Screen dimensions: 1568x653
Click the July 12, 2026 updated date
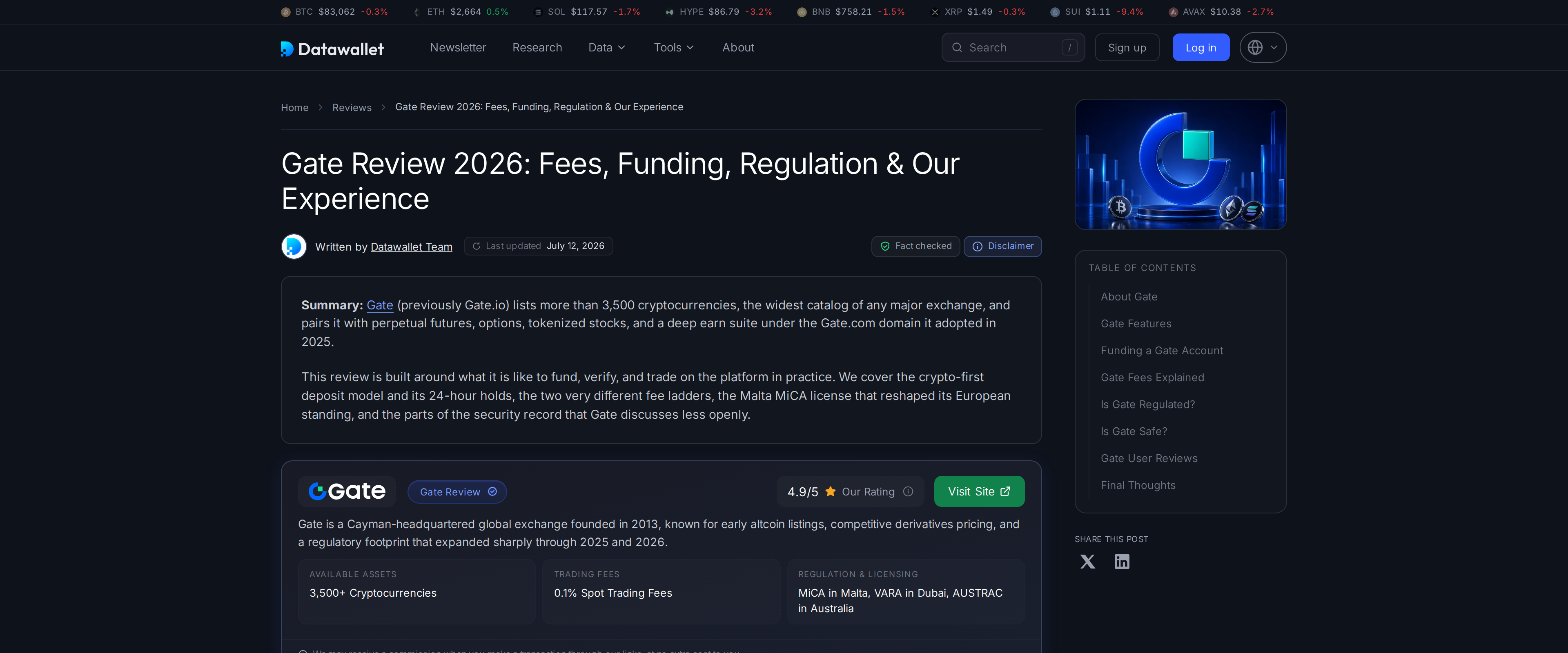[575, 247]
